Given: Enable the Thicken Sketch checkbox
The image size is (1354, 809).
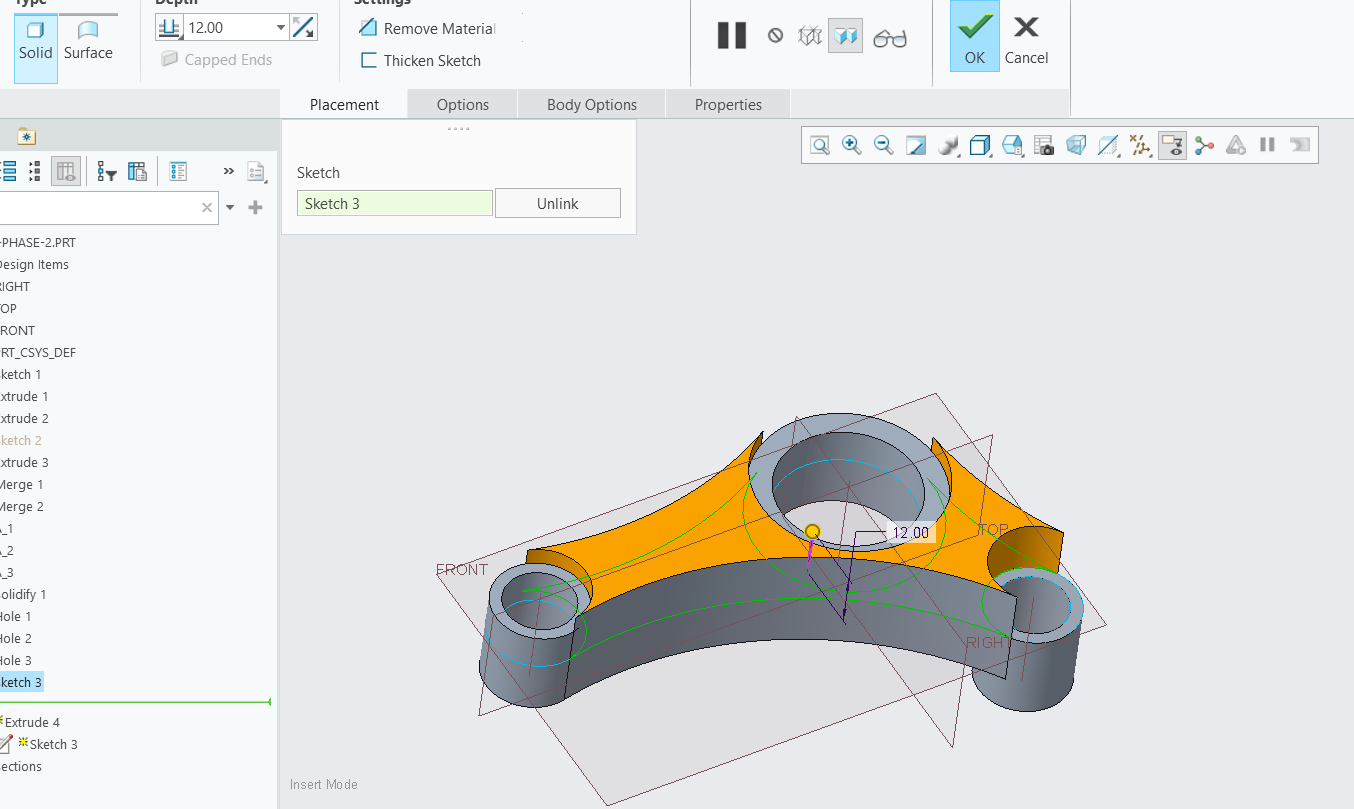Looking at the screenshot, I should tap(368, 60).
